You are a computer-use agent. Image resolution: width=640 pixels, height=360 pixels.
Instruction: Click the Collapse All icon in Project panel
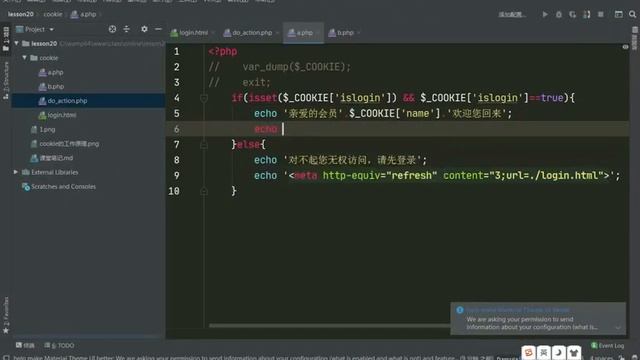pos(127,29)
